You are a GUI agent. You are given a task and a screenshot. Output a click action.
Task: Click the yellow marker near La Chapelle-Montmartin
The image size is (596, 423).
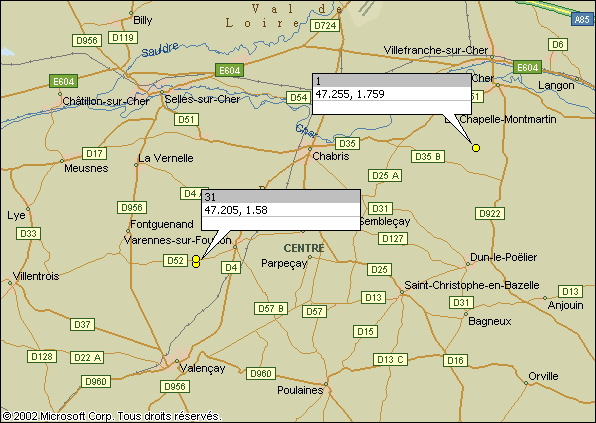[x=476, y=148]
